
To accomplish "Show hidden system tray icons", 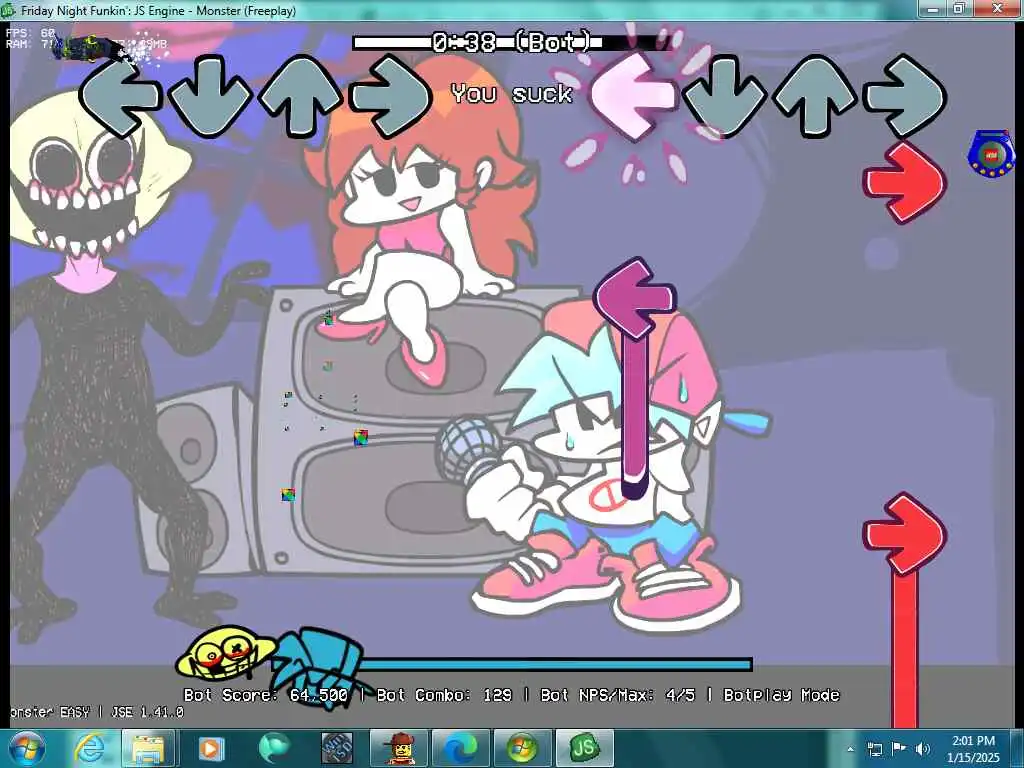I will coord(850,750).
